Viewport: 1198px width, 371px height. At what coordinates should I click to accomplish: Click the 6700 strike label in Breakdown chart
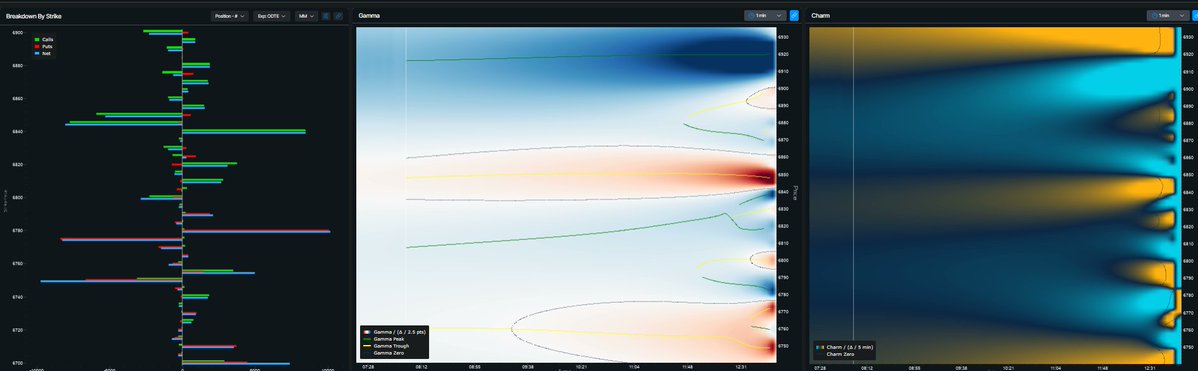tap(18, 363)
